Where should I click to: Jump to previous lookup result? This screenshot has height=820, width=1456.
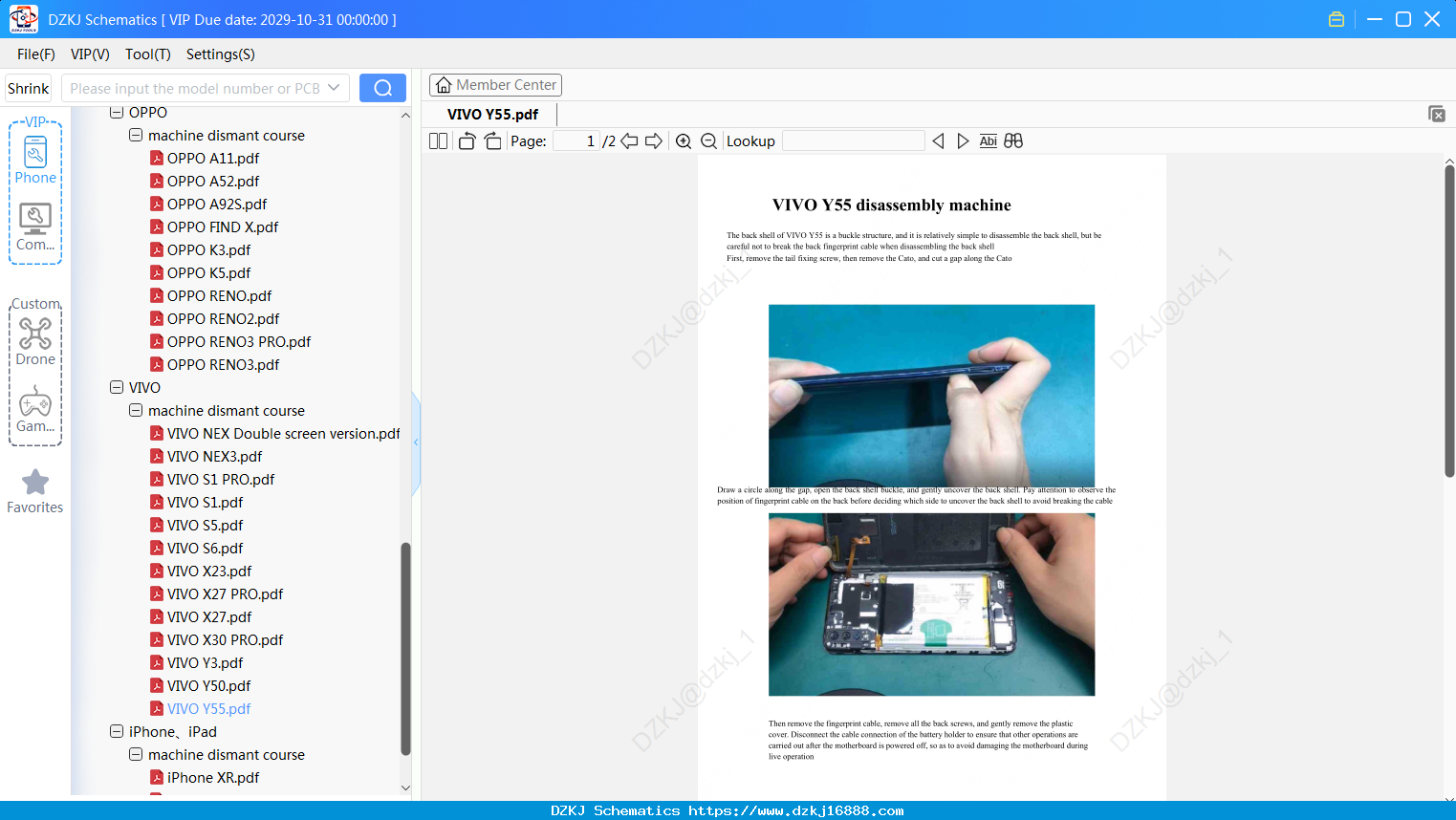938,141
